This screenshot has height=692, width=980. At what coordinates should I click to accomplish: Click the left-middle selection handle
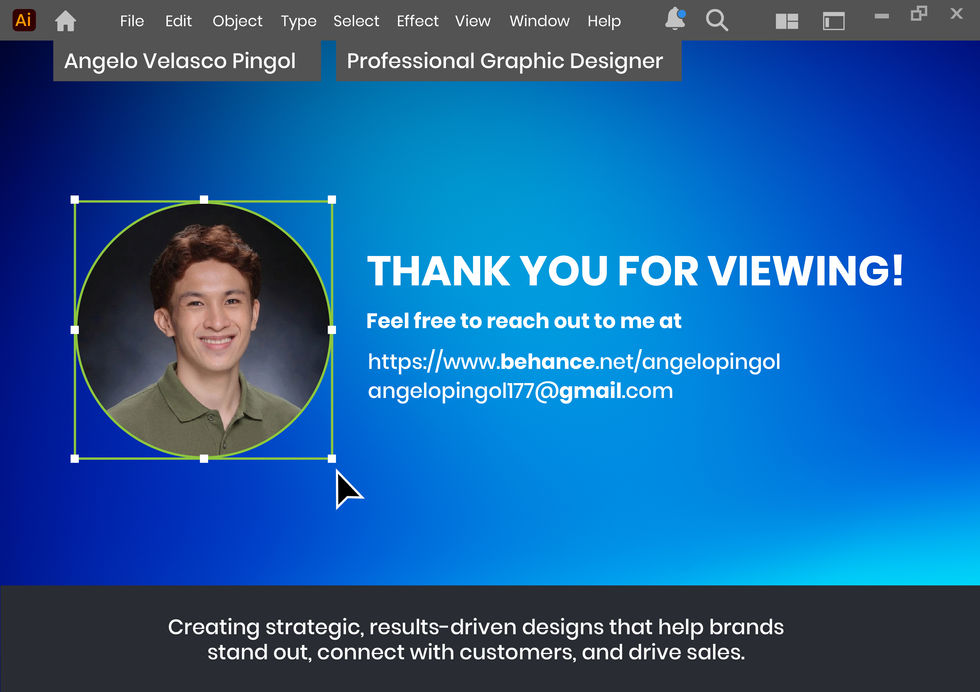click(x=75, y=329)
